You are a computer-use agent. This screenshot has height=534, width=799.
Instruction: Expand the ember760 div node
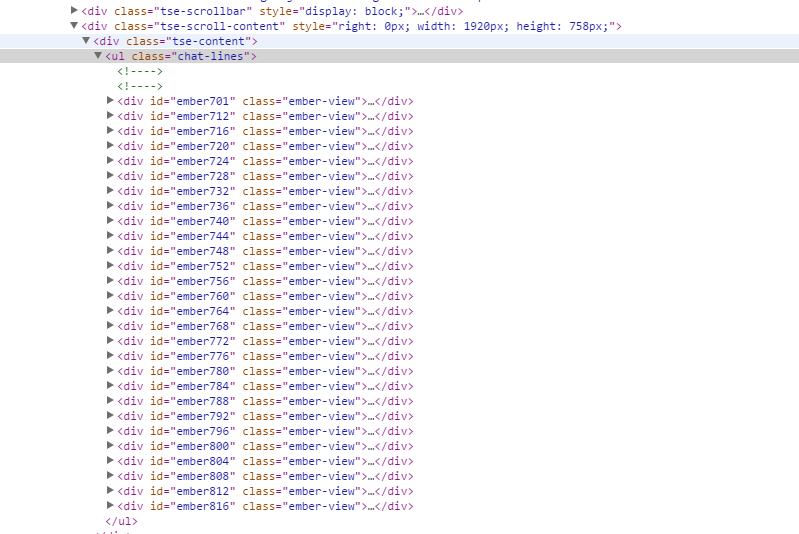(110, 296)
